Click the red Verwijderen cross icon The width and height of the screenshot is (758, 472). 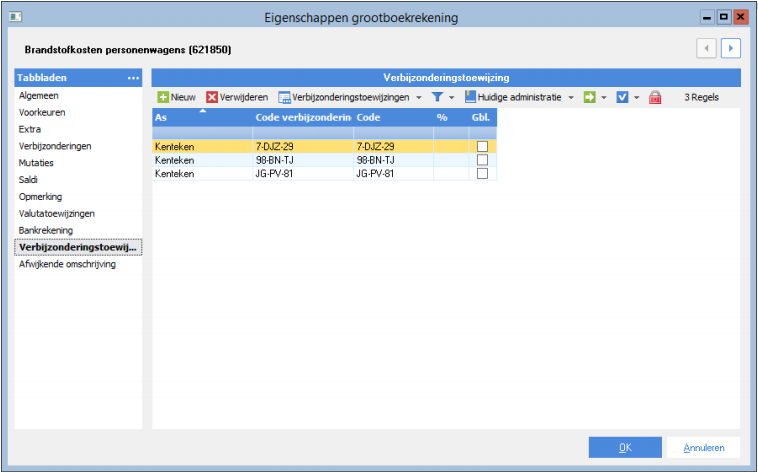click(212, 97)
